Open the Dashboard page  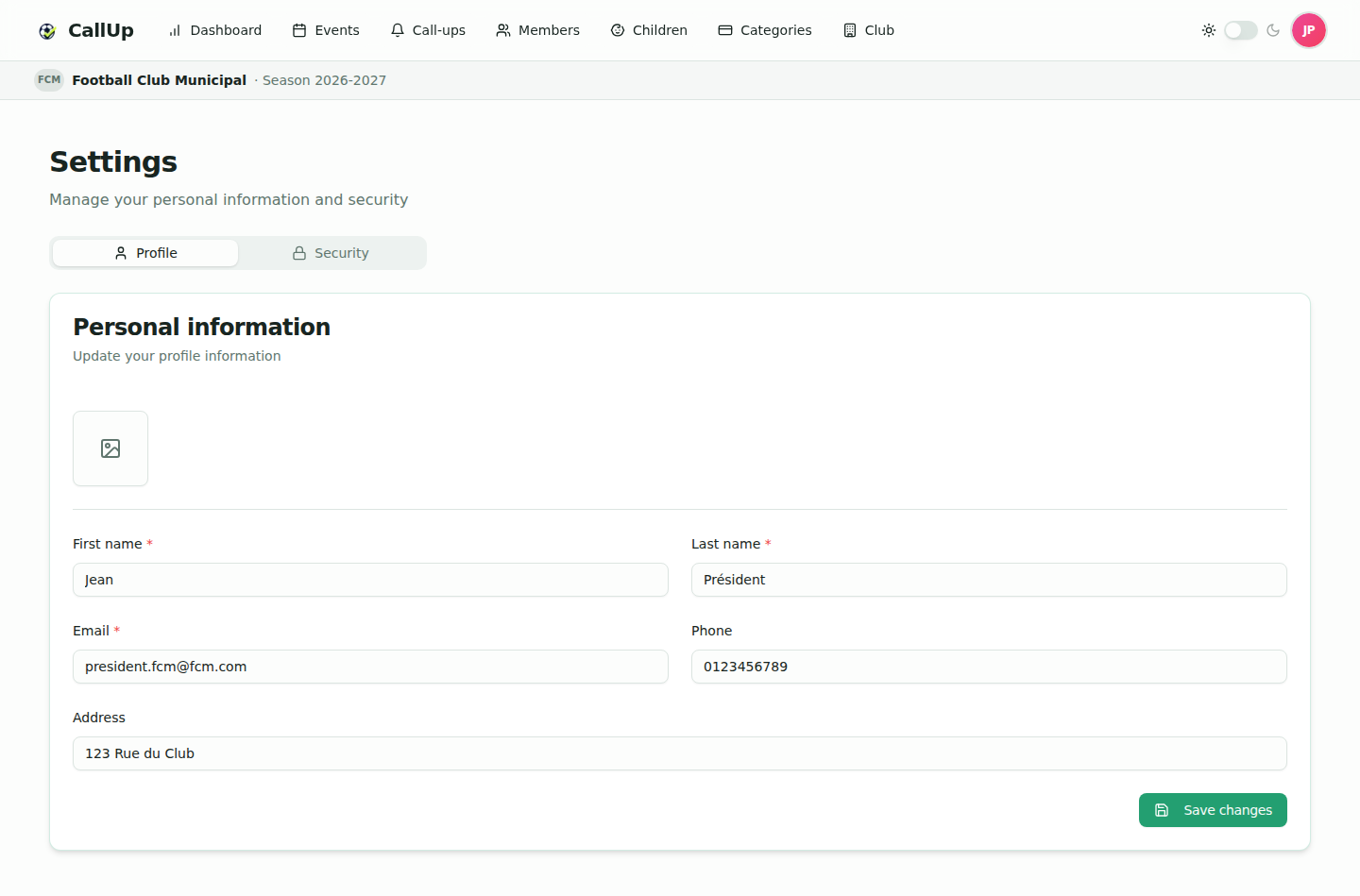215,30
